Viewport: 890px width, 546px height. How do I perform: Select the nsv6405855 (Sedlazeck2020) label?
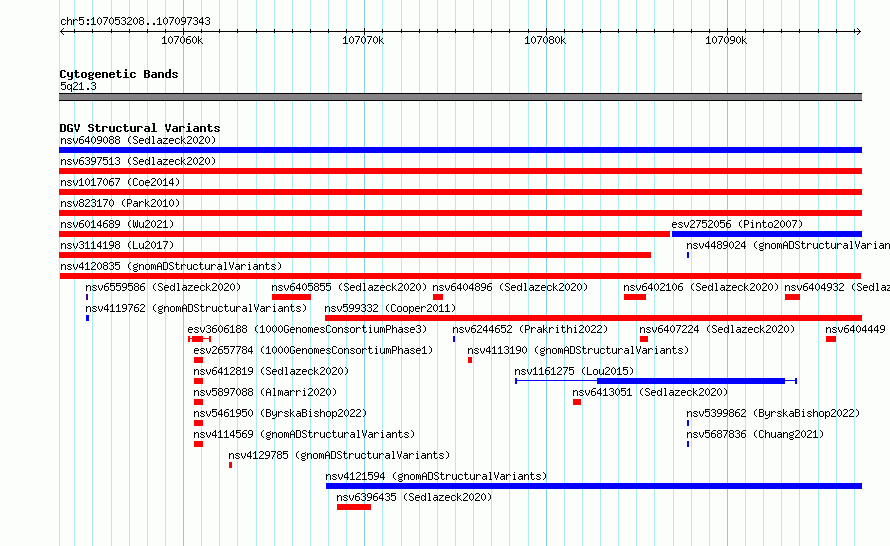pos(349,287)
